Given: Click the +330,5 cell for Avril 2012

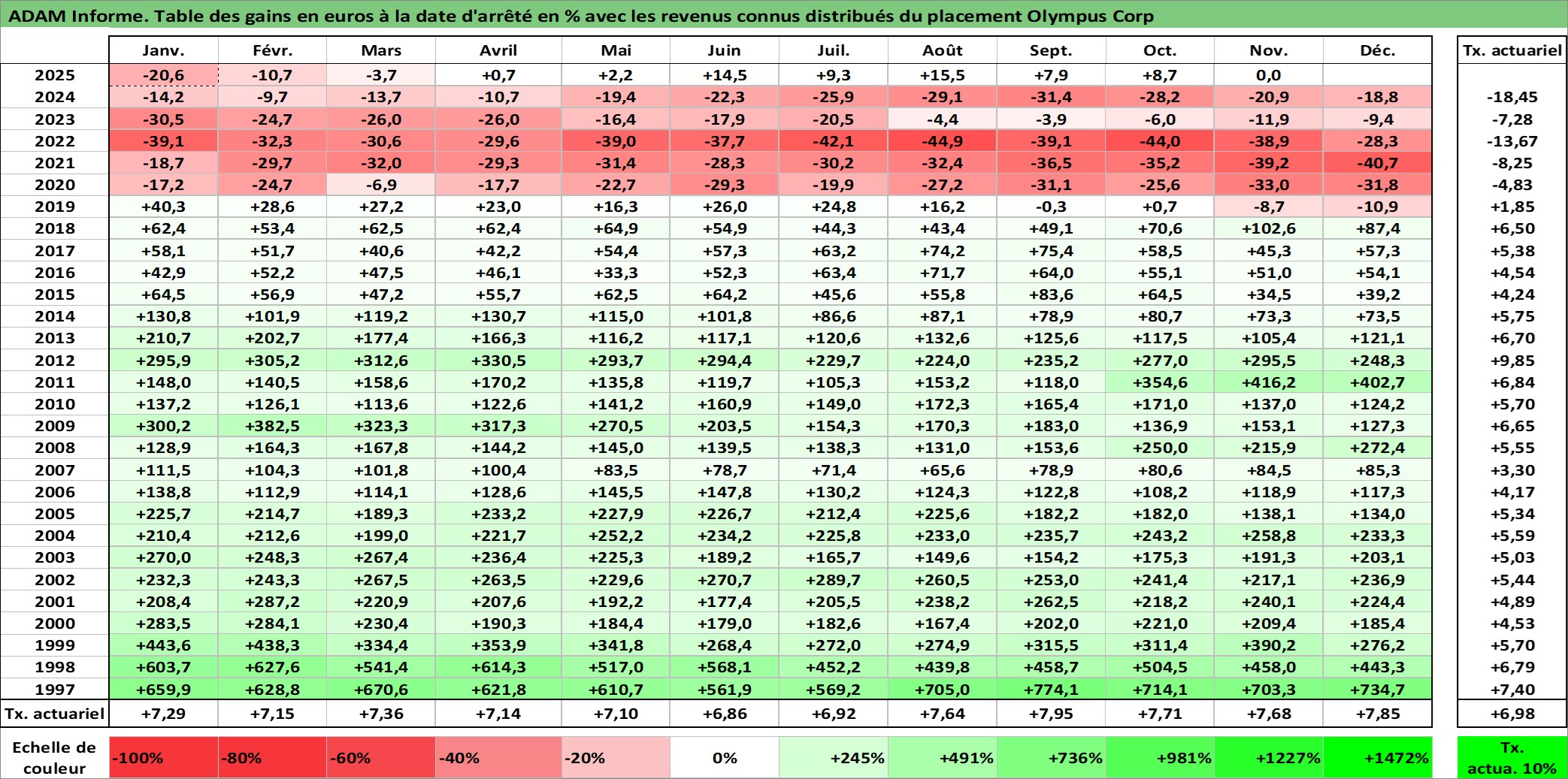Looking at the screenshot, I should [498, 361].
